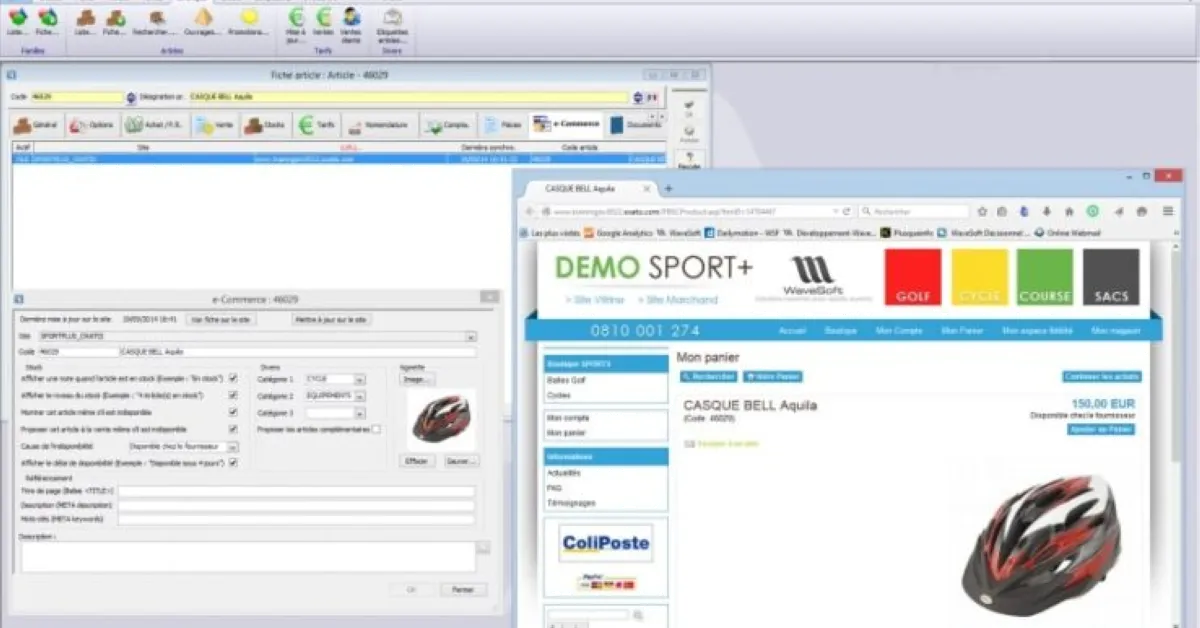Viewport: 1200px width, 628px height.
Task: Click the ColiPoste logo on website sidebar
Action: pyautogui.click(x=605, y=544)
